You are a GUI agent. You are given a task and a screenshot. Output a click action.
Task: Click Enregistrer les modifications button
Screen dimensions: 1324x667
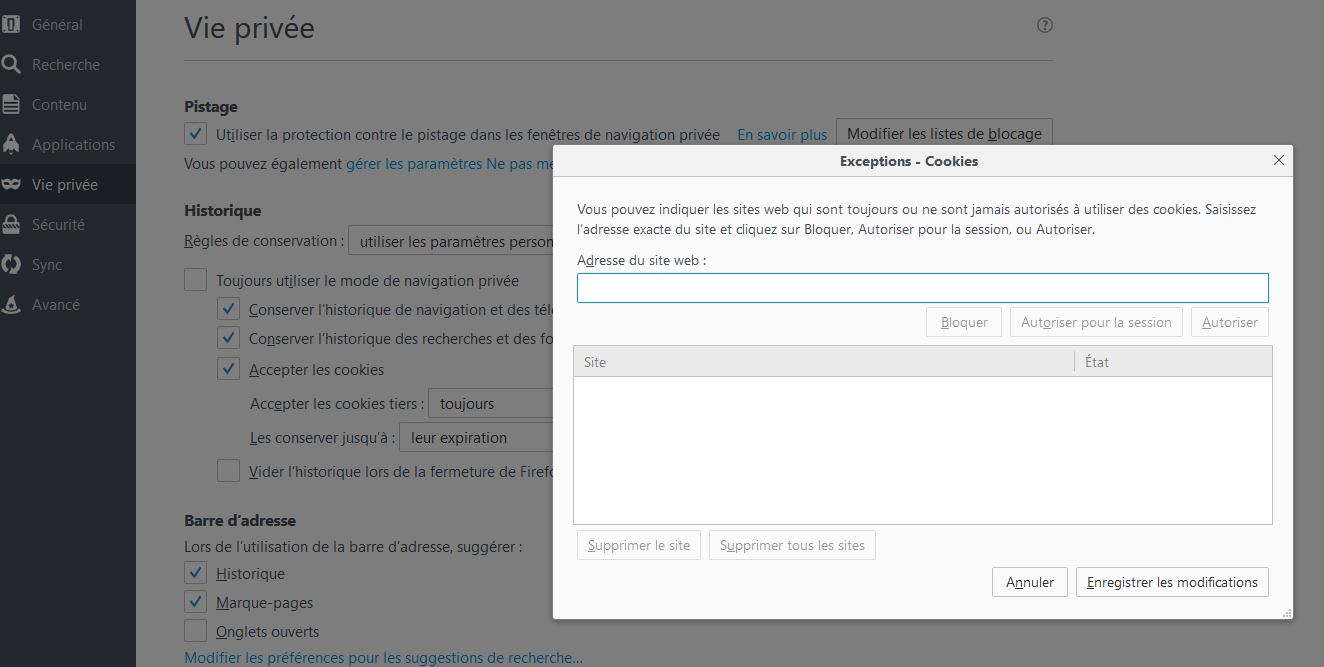pyautogui.click(x=1172, y=582)
